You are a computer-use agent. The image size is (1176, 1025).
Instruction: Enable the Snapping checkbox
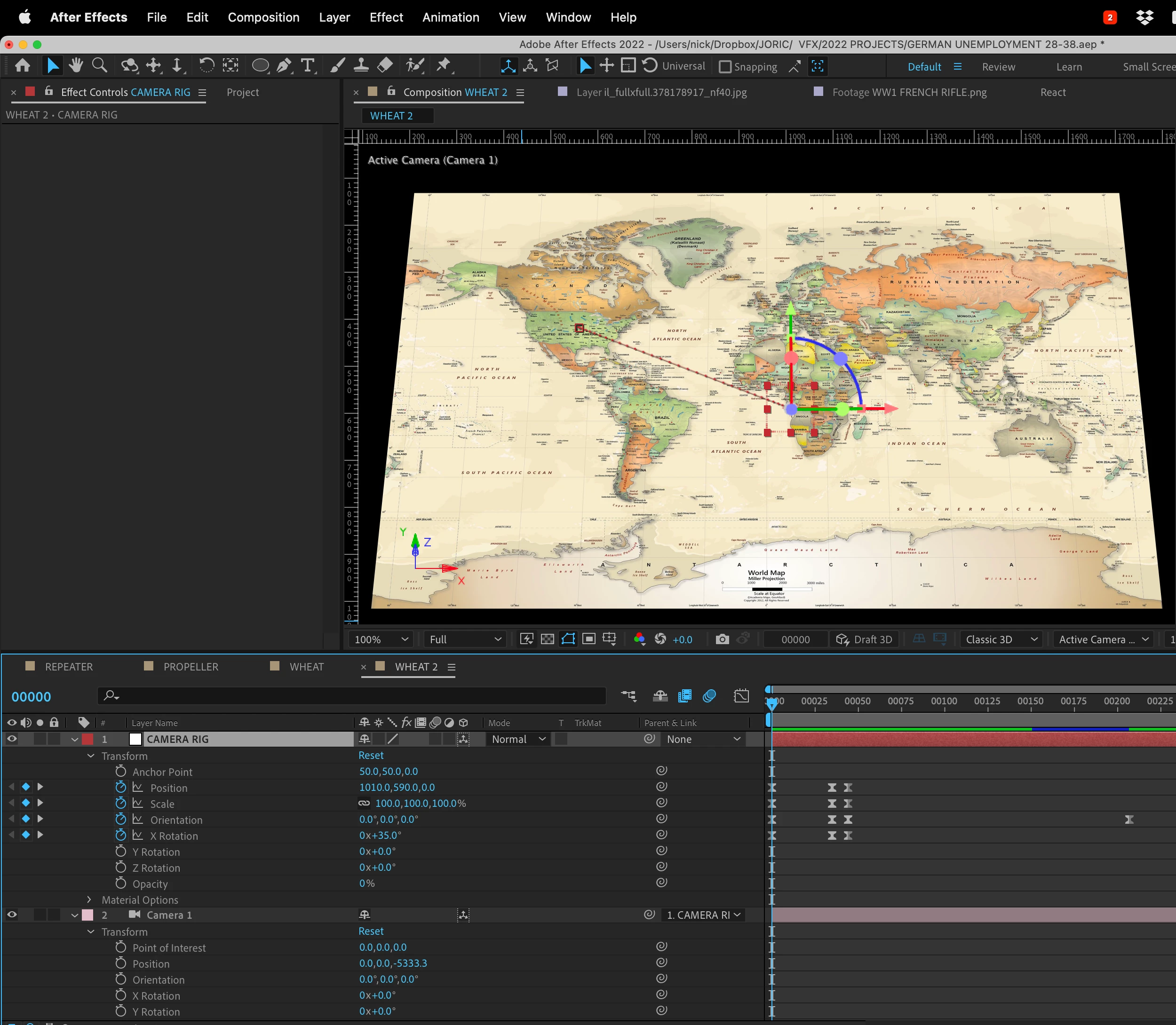tap(725, 67)
